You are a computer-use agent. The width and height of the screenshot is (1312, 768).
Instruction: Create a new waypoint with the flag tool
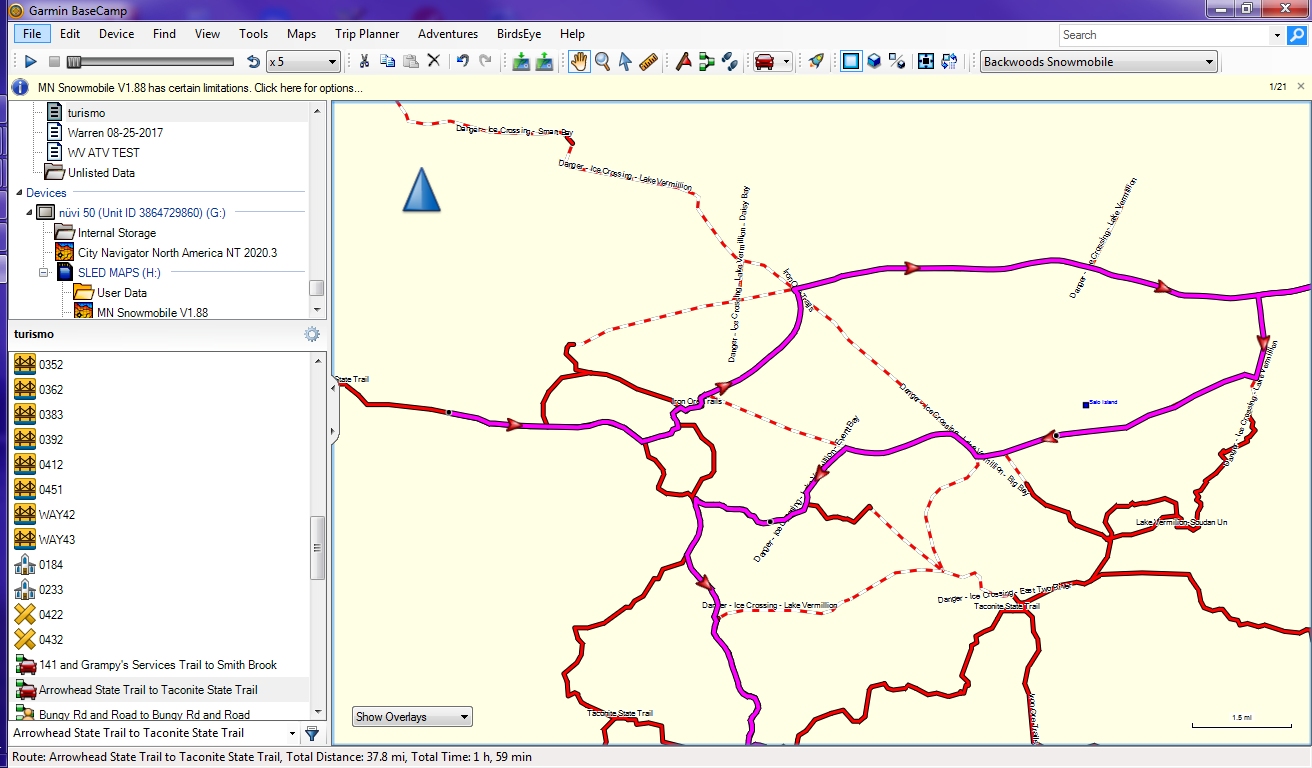click(x=684, y=61)
